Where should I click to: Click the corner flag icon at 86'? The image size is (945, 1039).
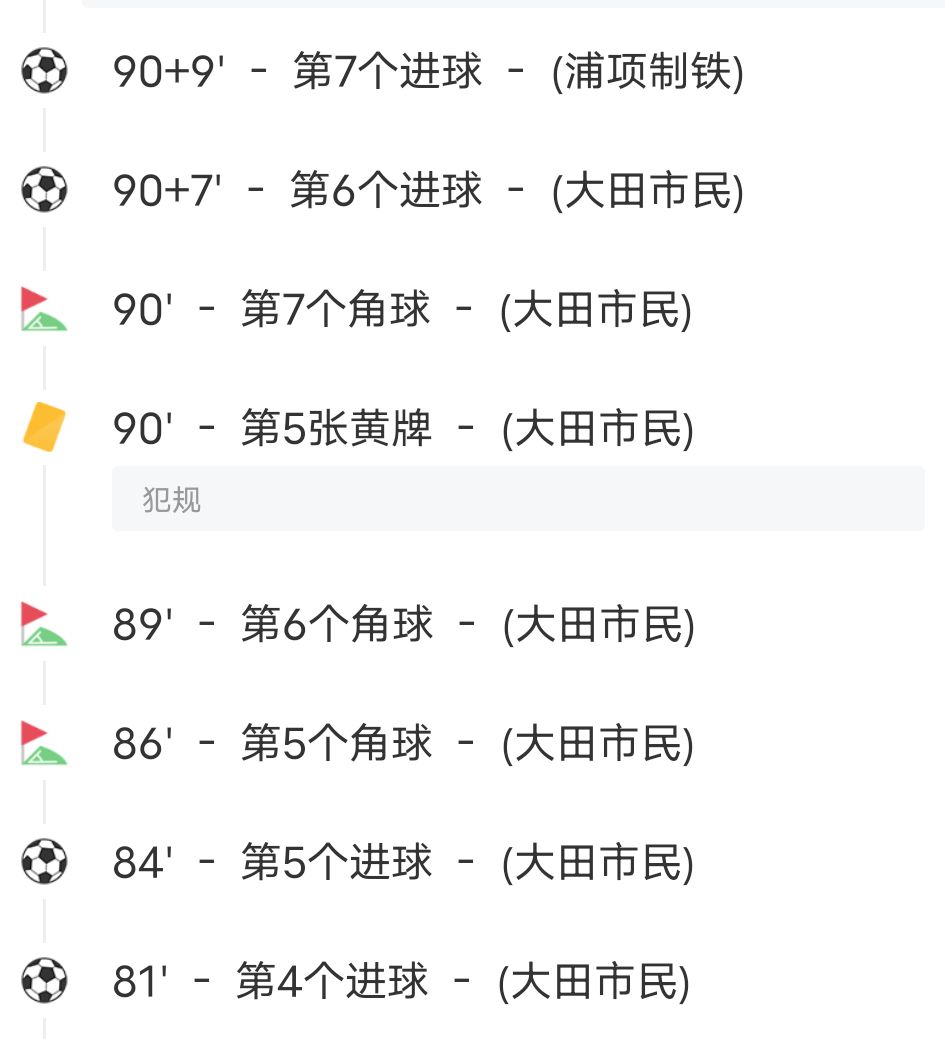[44, 744]
